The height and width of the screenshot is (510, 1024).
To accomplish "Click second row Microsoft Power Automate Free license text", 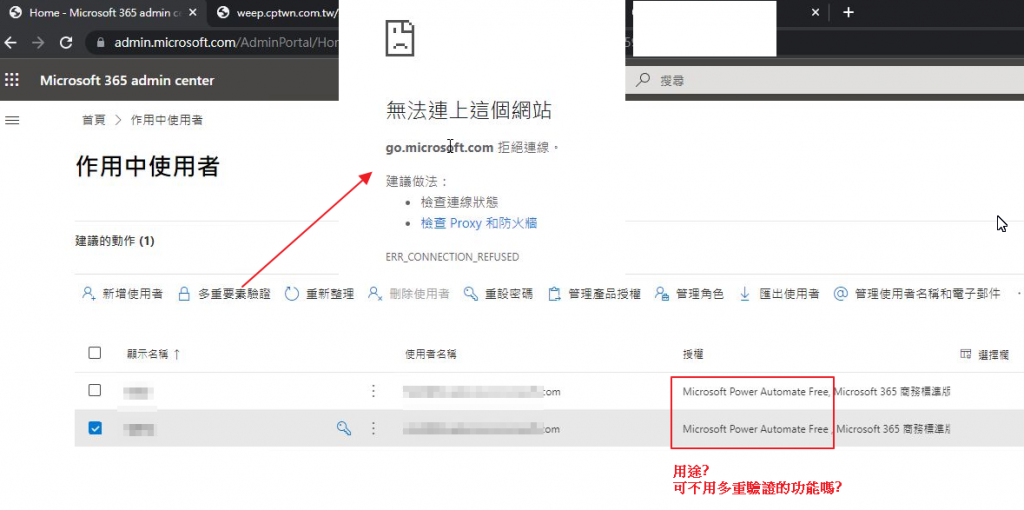I will tap(755, 430).
